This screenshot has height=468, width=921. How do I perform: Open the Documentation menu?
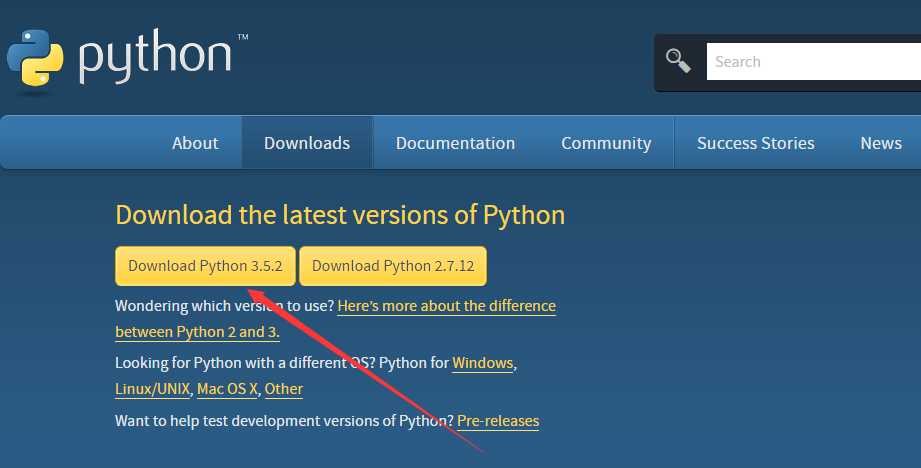point(455,143)
